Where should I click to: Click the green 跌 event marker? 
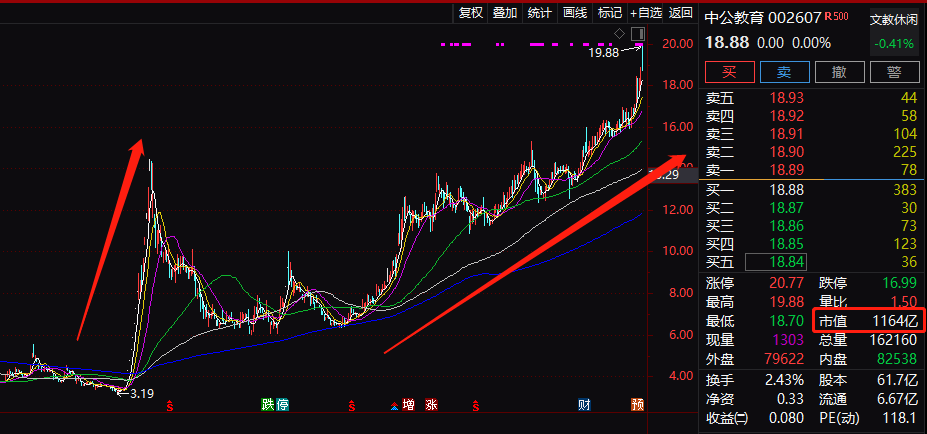point(269,405)
